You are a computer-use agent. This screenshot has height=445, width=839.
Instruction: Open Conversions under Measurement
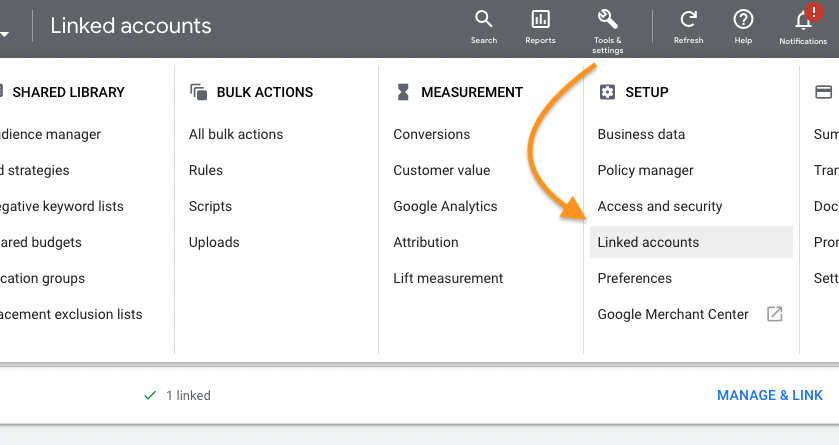pyautogui.click(x=431, y=134)
